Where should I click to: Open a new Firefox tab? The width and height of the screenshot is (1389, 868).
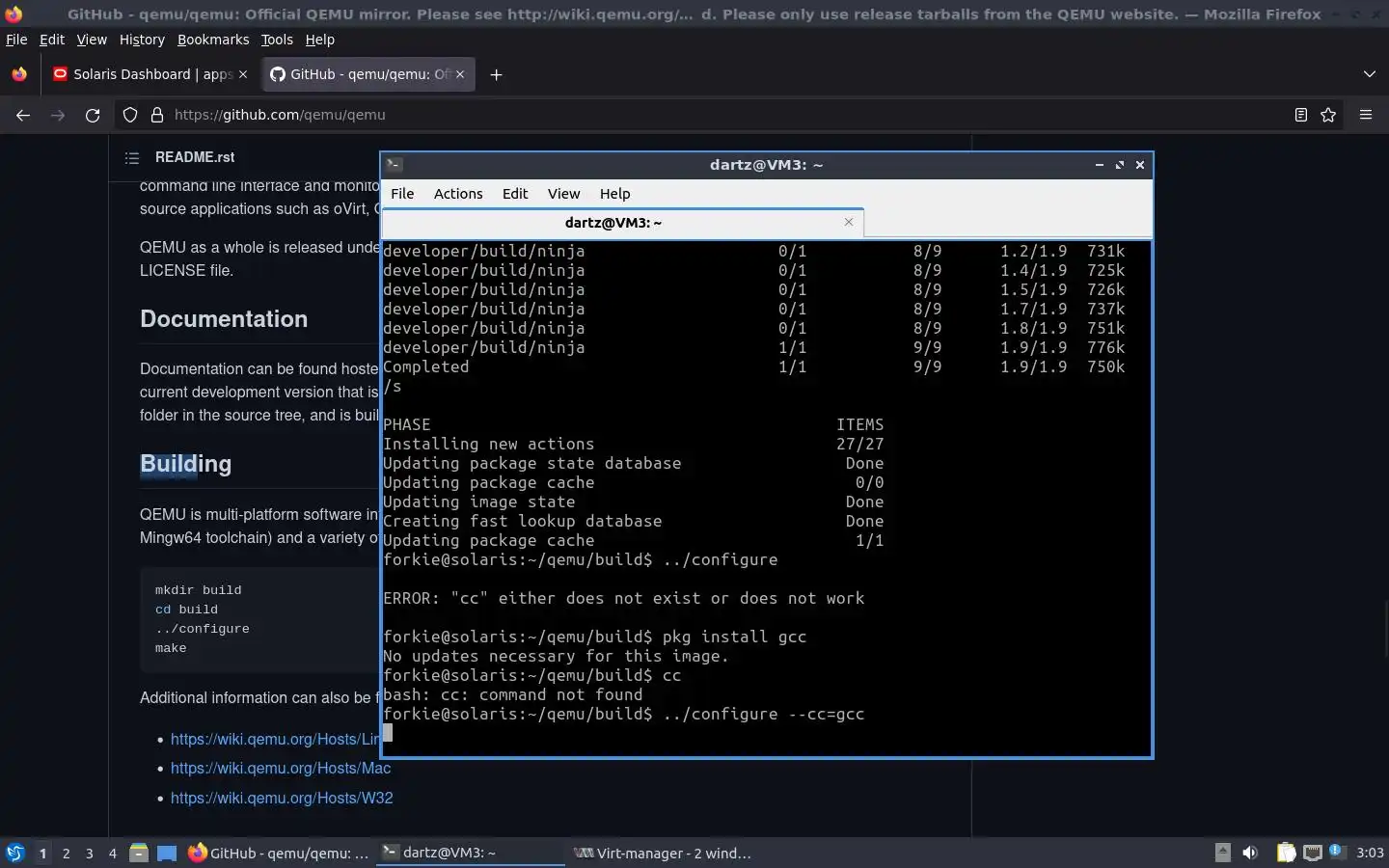click(x=496, y=74)
